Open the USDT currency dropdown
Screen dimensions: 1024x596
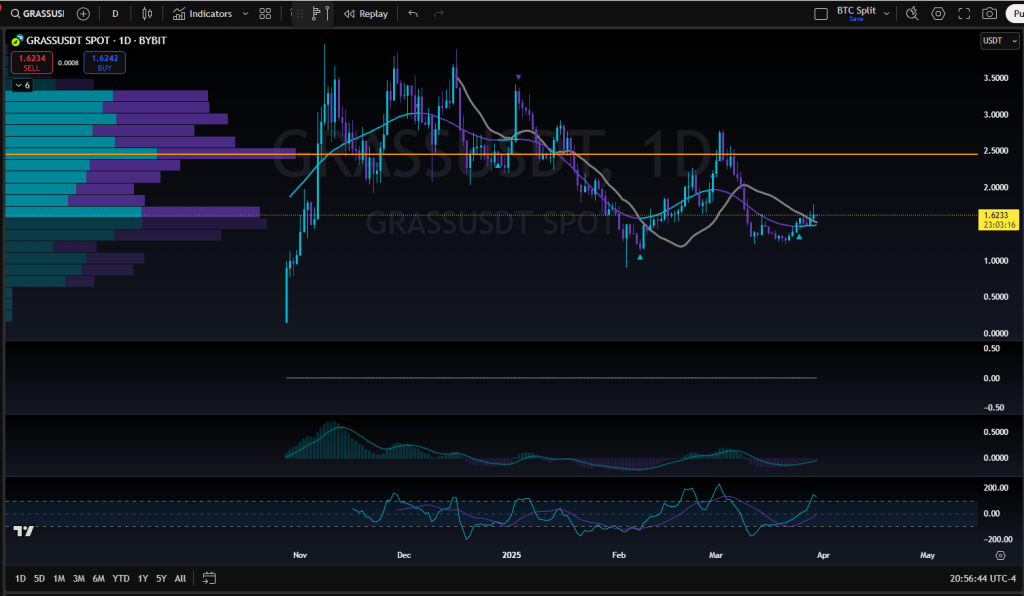(x=1000, y=40)
